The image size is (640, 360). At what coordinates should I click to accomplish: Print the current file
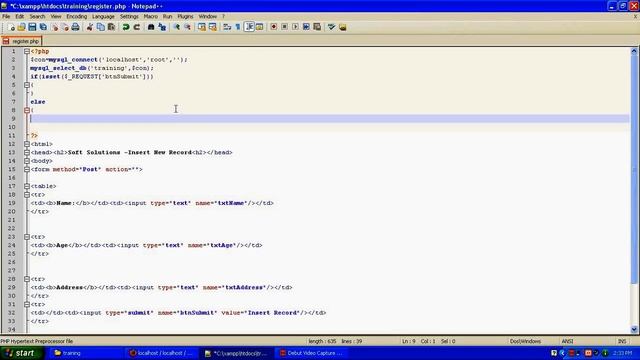tap(76, 27)
